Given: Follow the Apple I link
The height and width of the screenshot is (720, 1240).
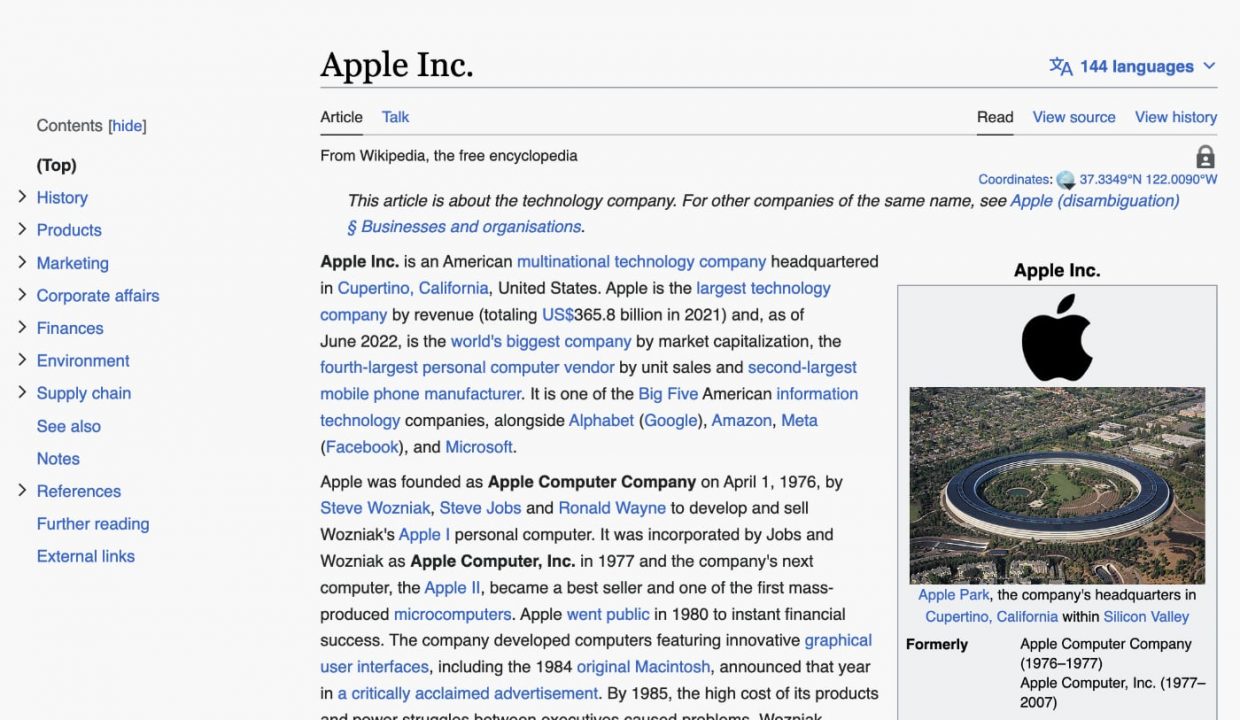Looking at the screenshot, I should point(424,535).
